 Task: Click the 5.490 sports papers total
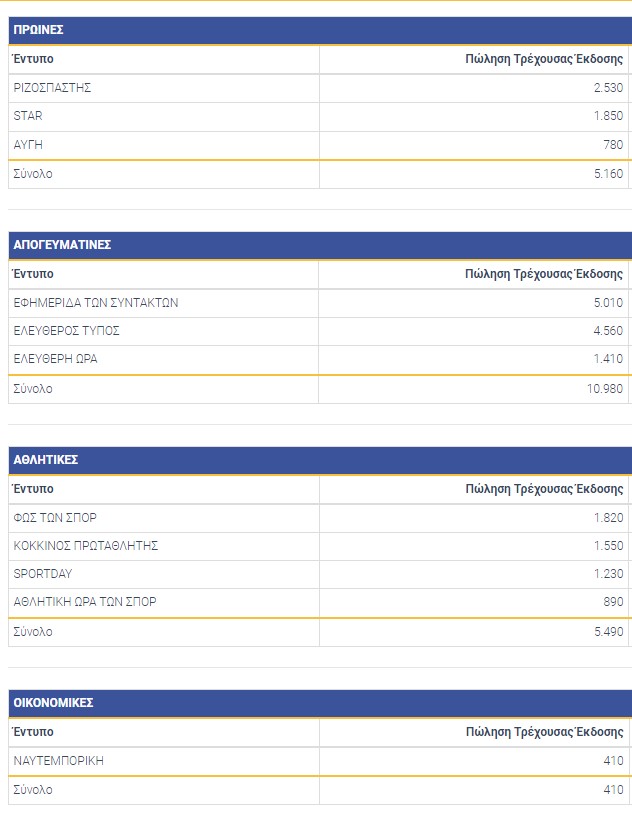(x=608, y=632)
